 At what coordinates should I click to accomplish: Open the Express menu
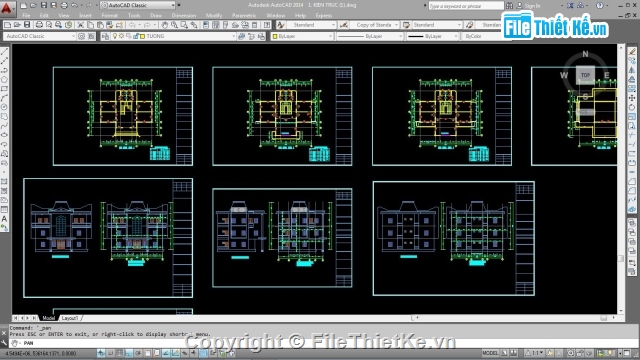[x=324, y=16]
